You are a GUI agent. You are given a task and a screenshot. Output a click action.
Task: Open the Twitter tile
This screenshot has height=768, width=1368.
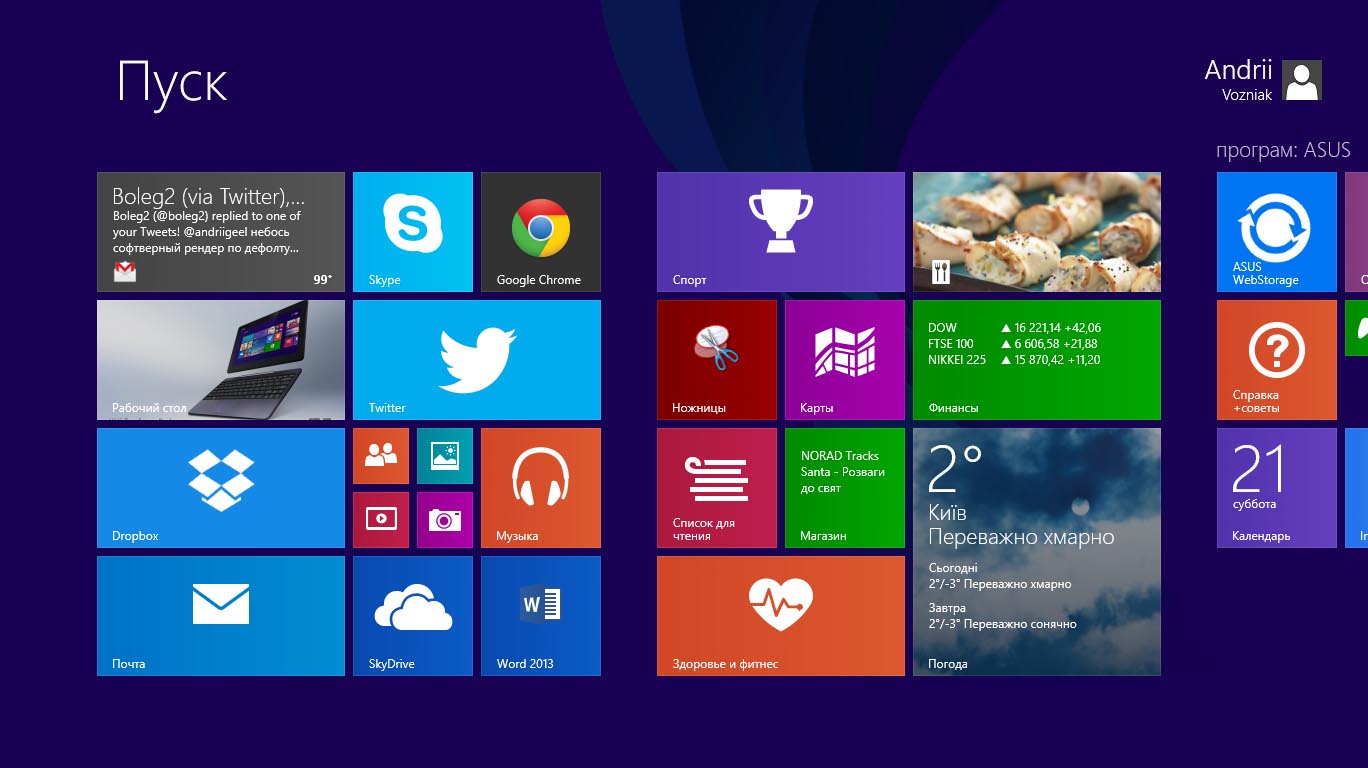[x=477, y=360]
